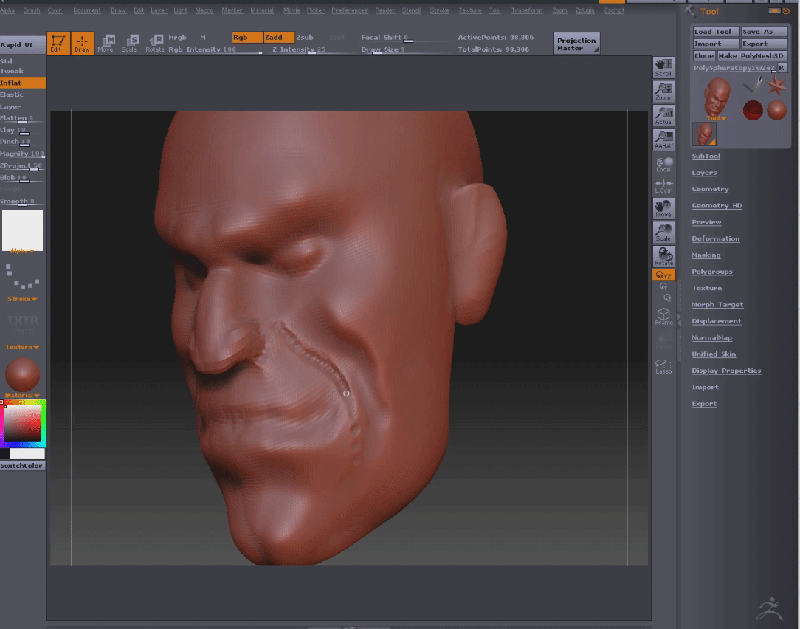Activate the Lasso selection icon
800x629 pixels.
663,366
